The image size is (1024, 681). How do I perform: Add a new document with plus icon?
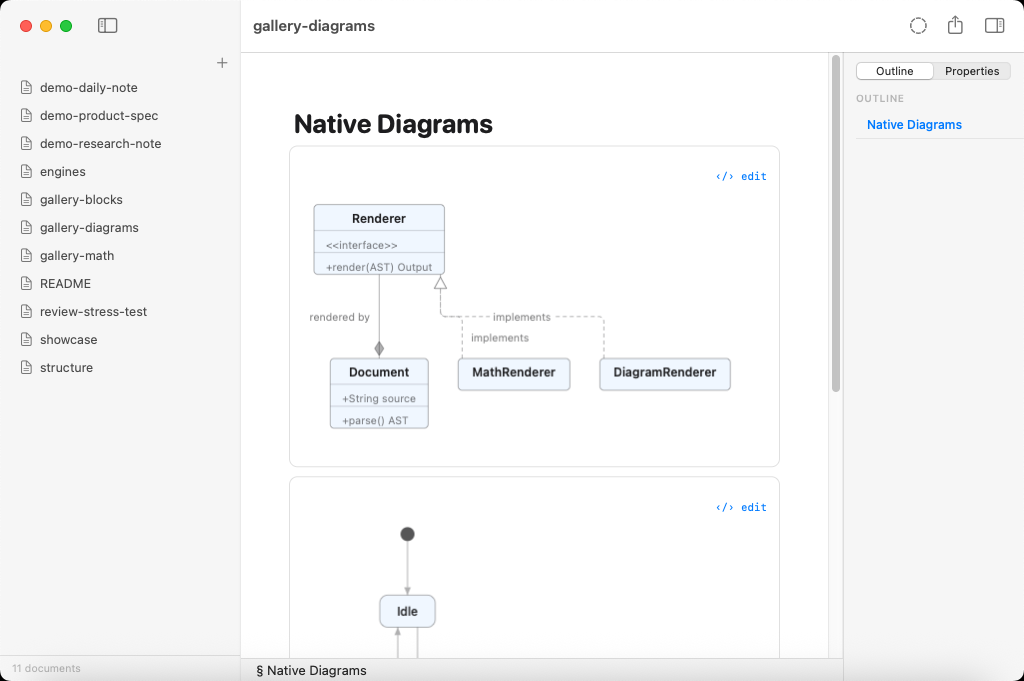pos(222,63)
